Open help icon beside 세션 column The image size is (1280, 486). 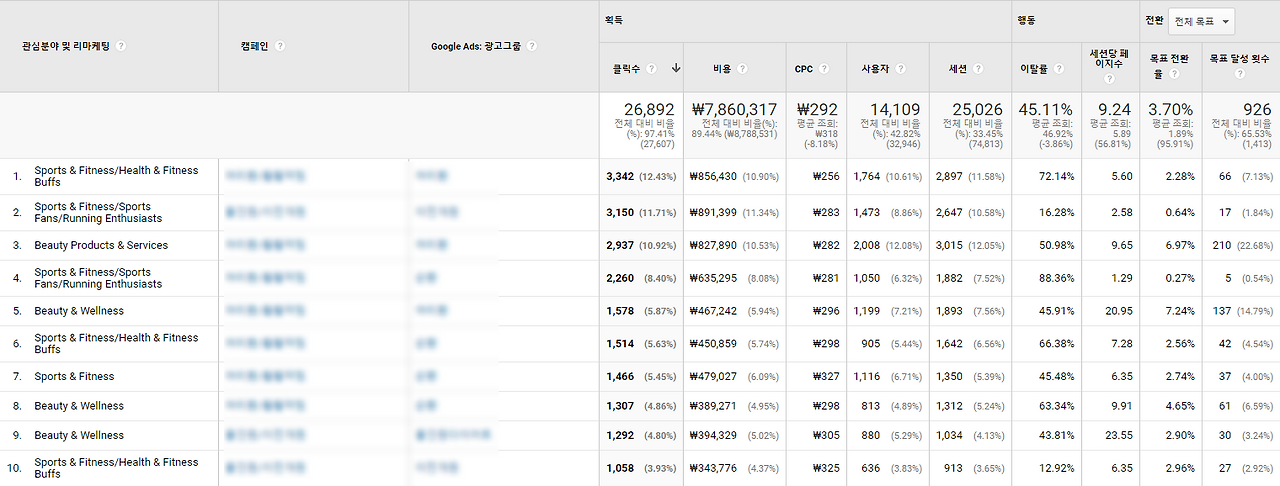[x=977, y=69]
